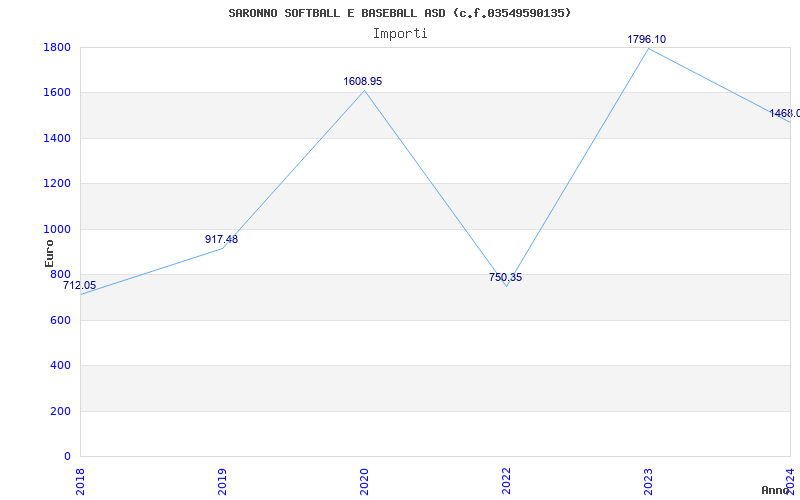Click the 1200 y-axis value
The width and height of the screenshot is (800, 500).
(57, 184)
